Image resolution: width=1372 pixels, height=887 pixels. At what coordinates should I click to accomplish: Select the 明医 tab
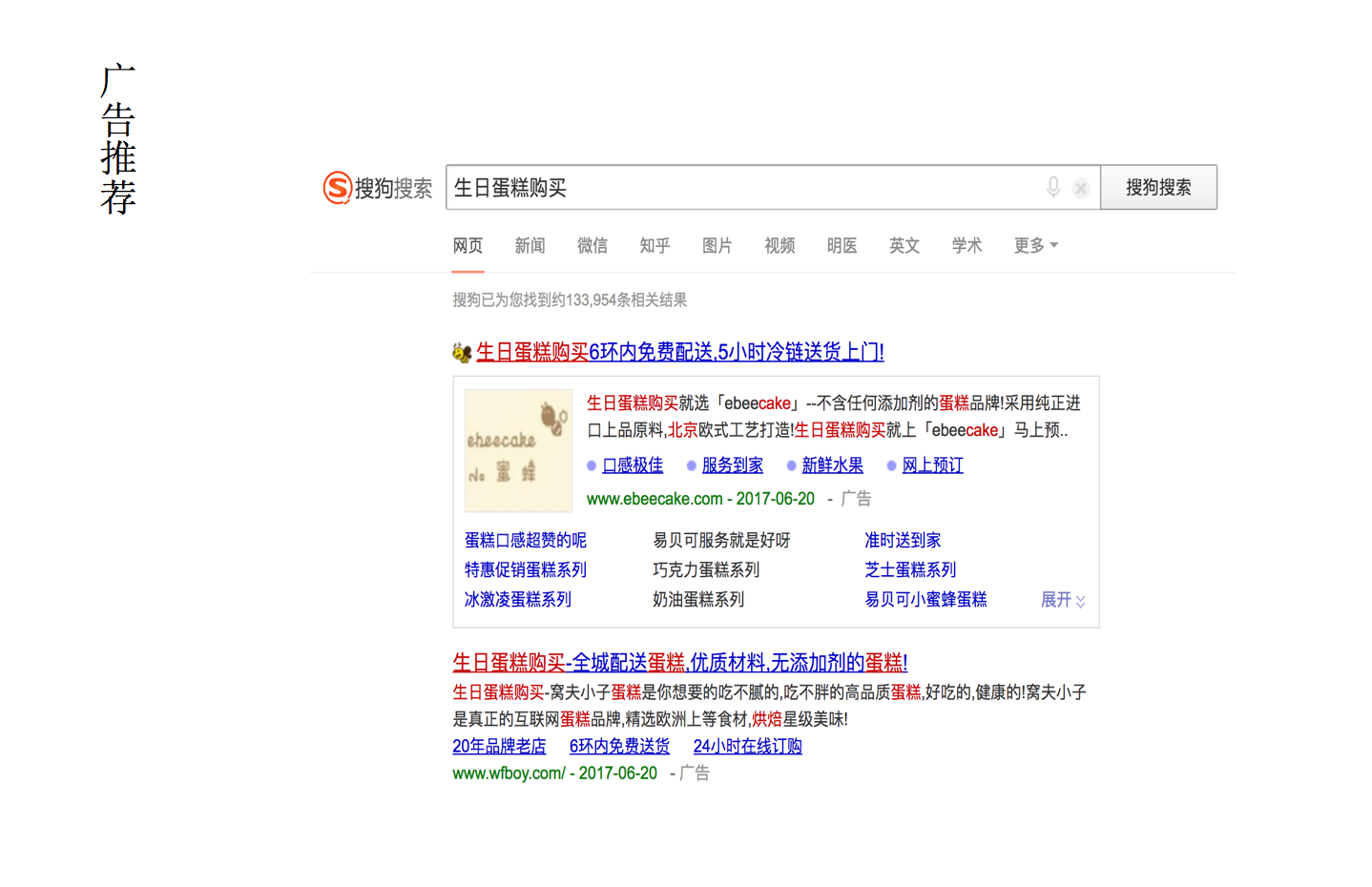click(x=842, y=246)
